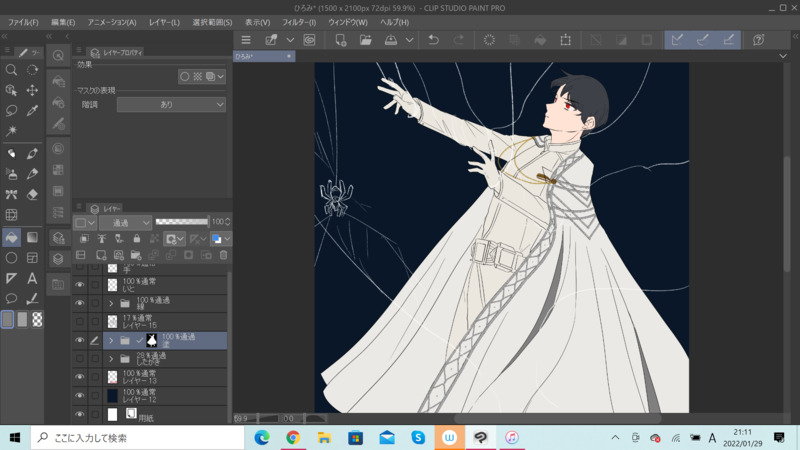Select the Auto select magic wand tool
800x450 pixels.
[x=11, y=131]
